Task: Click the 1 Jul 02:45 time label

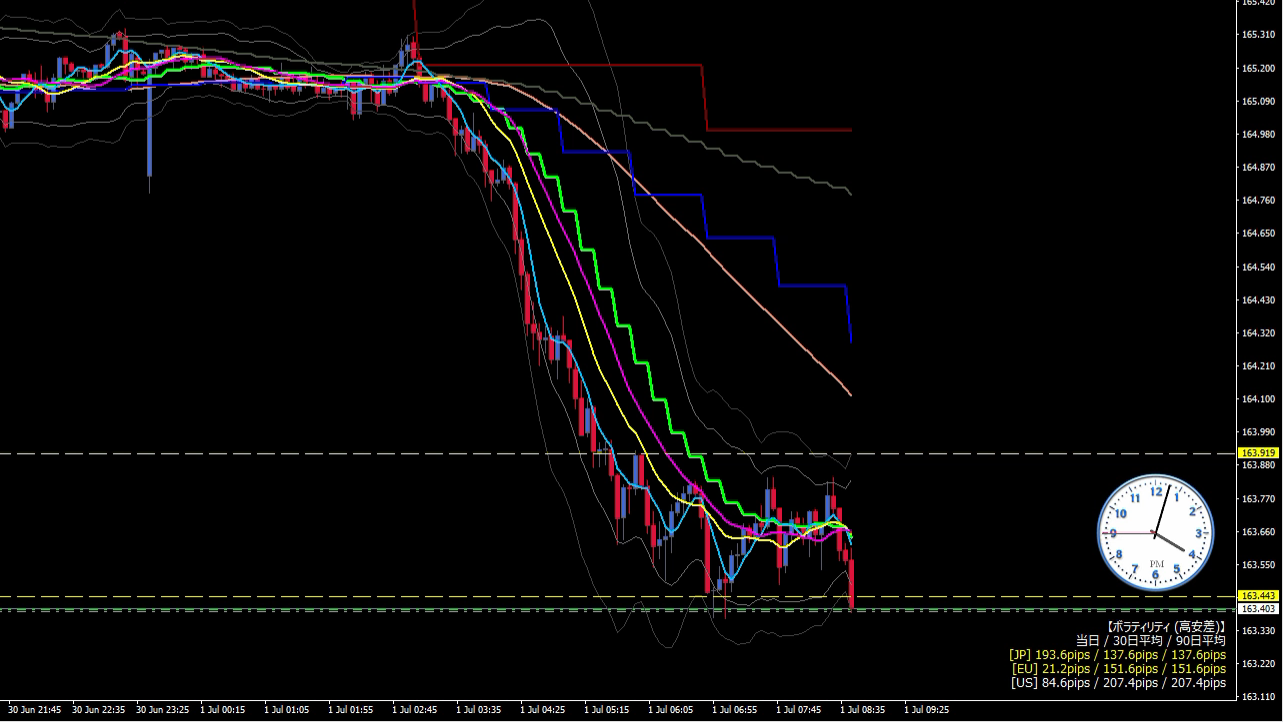Action: pos(415,709)
